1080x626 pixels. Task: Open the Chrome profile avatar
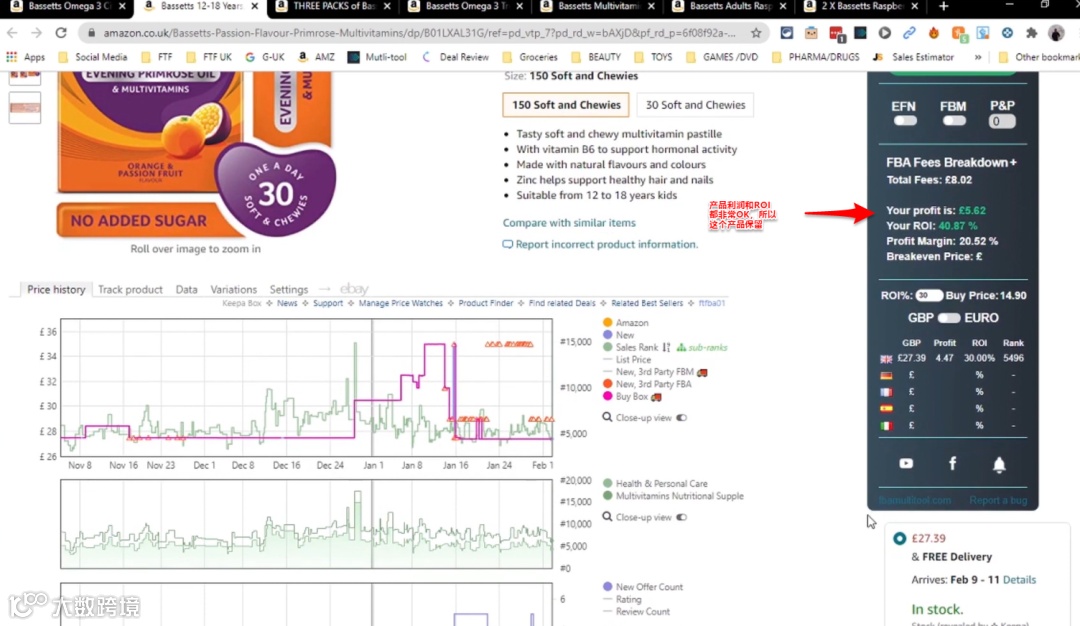click(x=1056, y=32)
